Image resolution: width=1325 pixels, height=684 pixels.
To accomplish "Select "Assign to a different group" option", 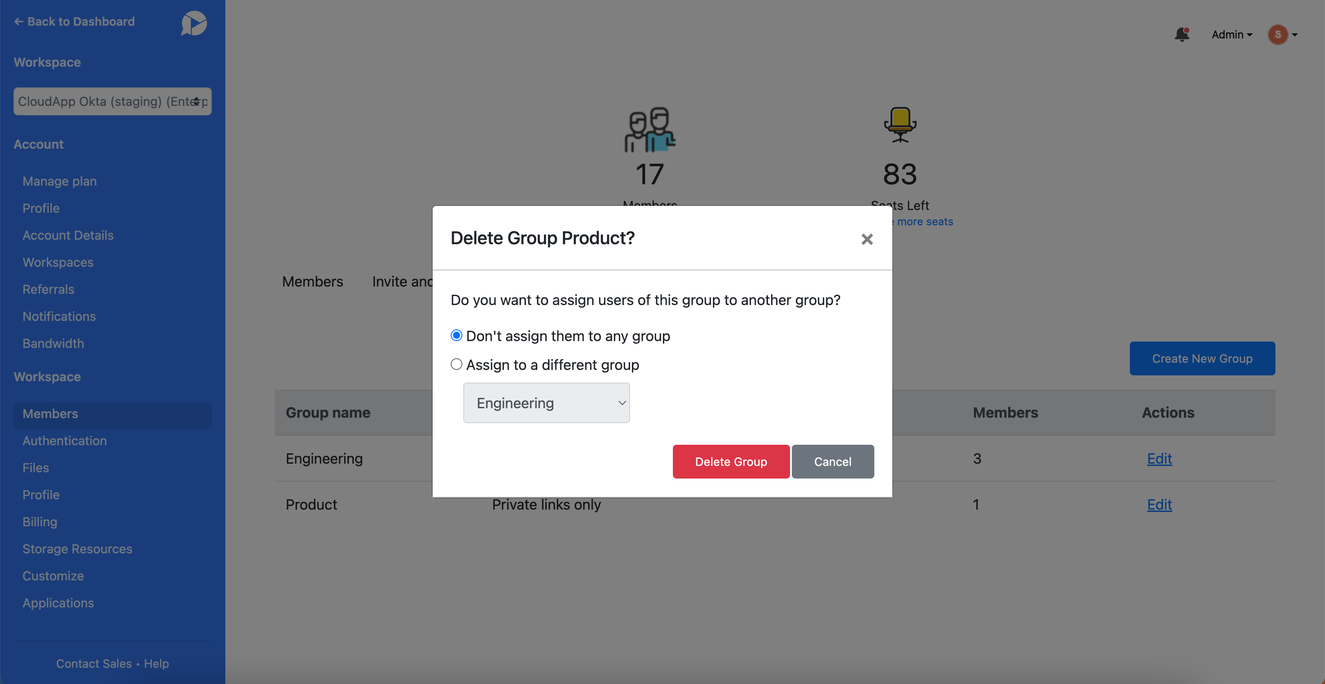I will (x=456, y=365).
